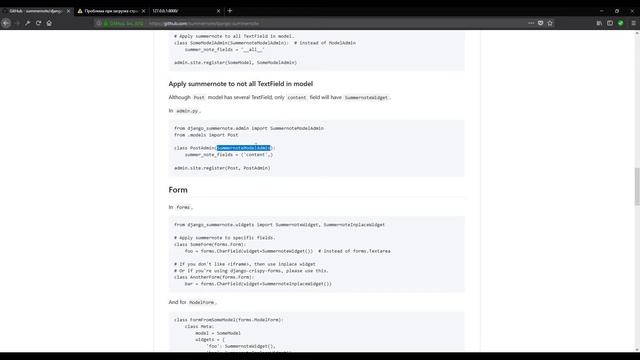Close the GitHub summernote tab
This screenshot has height=360, width=640.
[x=68, y=11]
